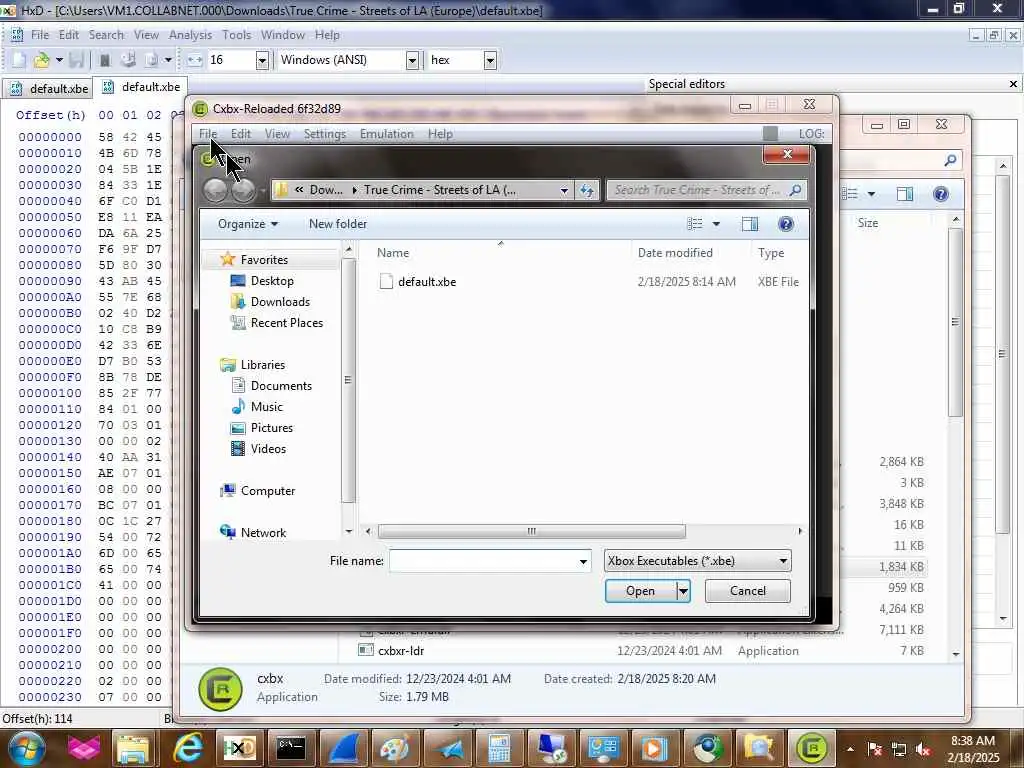Viewport: 1024px width, 768px height.
Task: Click the blue Help icon in Open dialog
Action: point(786,224)
